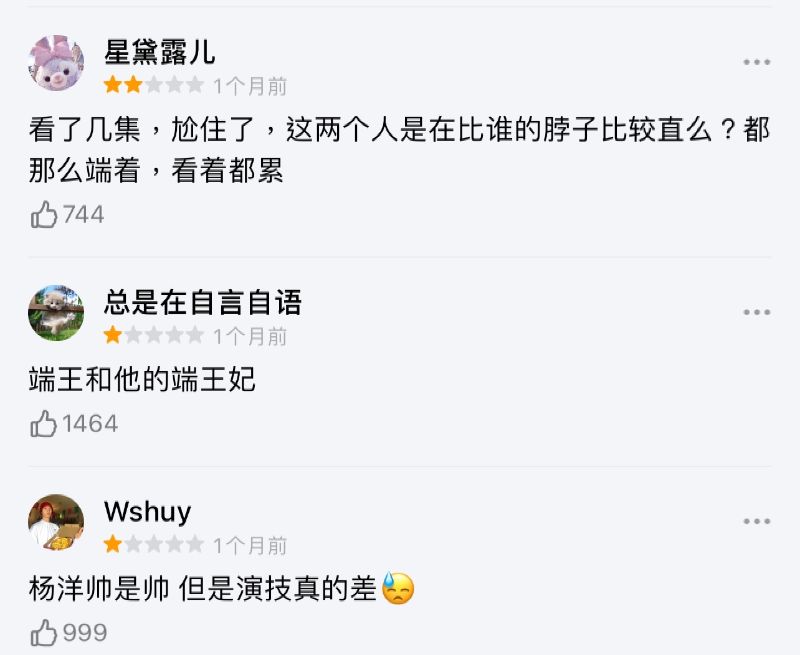Image resolution: width=800 pixels, height=655 pixels.
Task: Open Wshuy's profile avatar
Action: [56, 522]
